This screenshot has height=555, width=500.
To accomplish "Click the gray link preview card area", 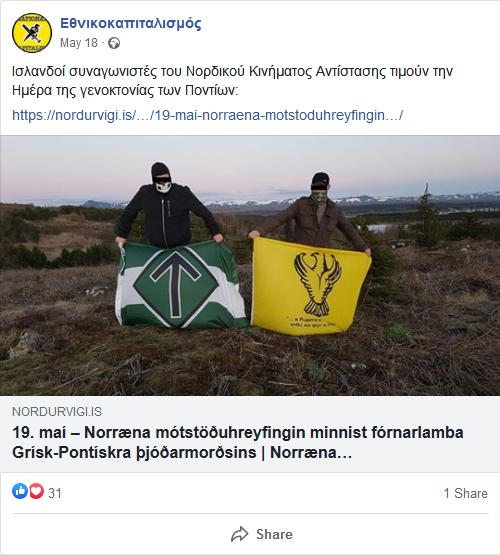I will pos(250,434).
